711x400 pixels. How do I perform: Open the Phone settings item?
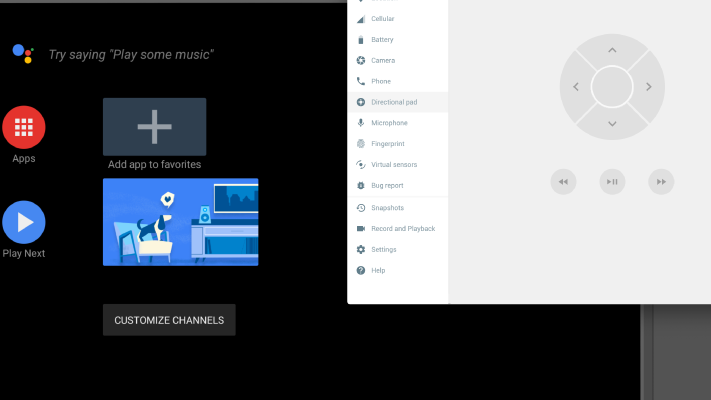(398, 81)
